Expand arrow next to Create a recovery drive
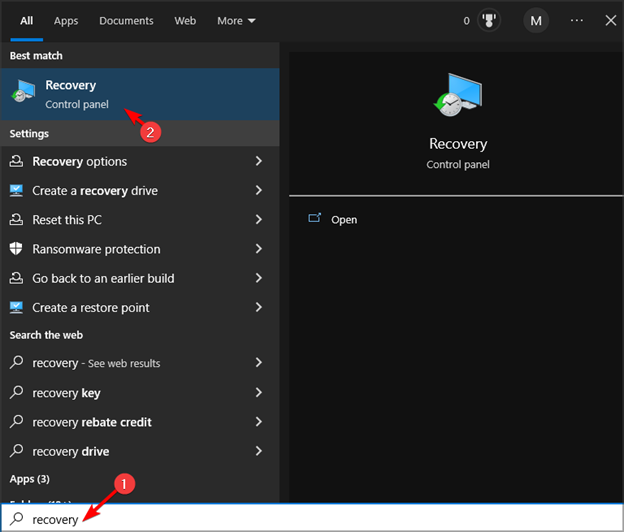Screen dimensions: 624x532 tap(259, 191)
